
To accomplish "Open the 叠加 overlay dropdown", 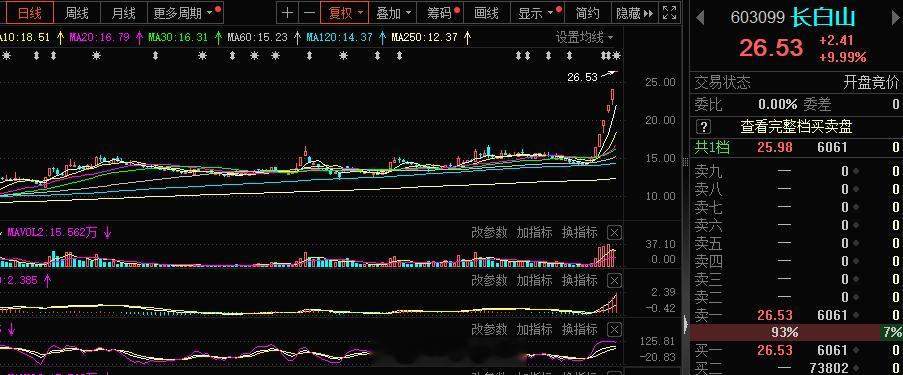I will click(x=393, y=13).
